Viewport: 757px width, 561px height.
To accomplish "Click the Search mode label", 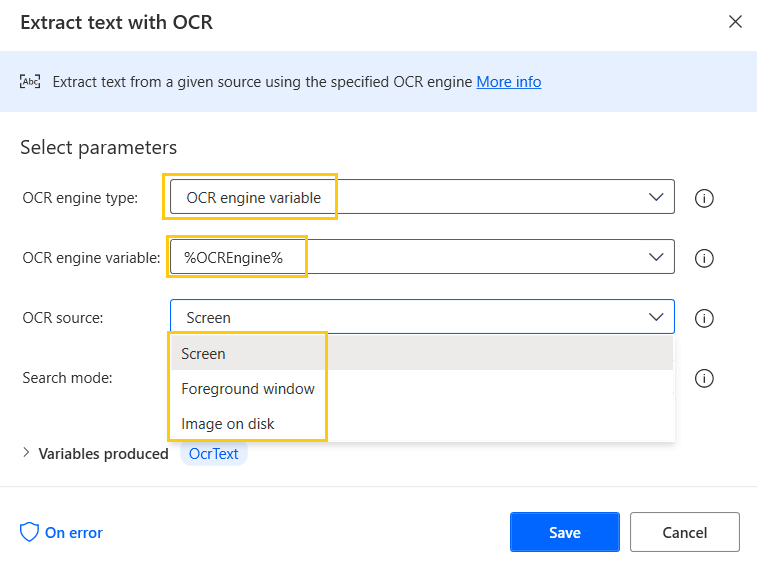I will click(x=67, y=378).
